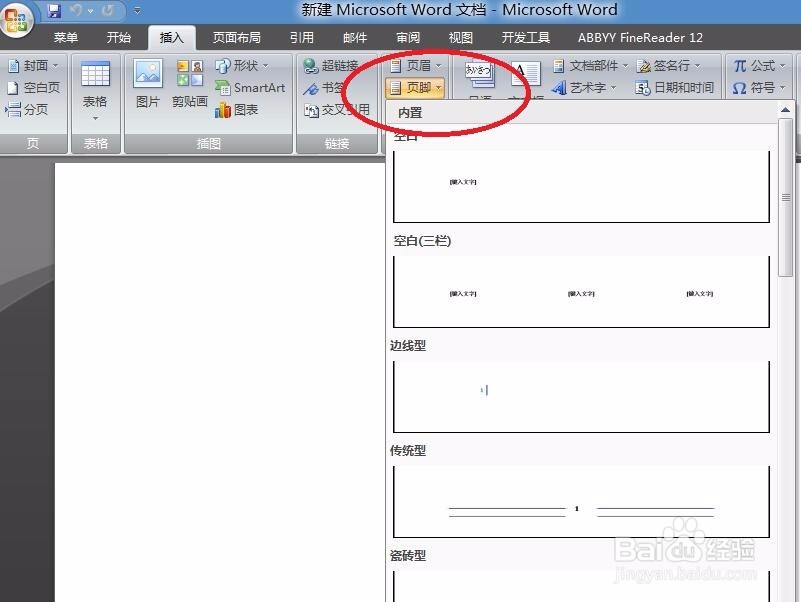Choose the 空白 footer thumbnail
801x602 pixels.
pyautogui.click(x=581, y=186)
